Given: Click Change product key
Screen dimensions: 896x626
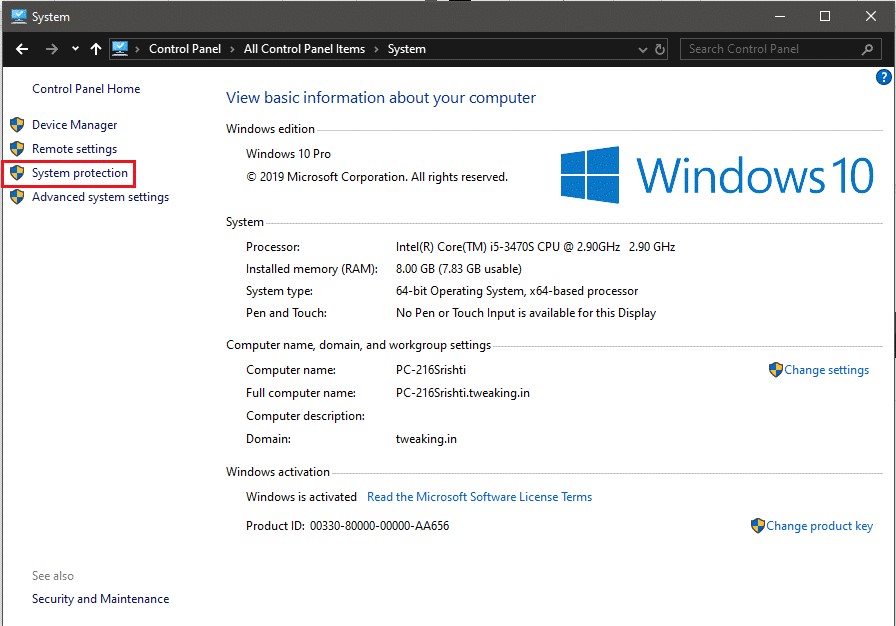Looking at the screenshot, I should coord(820,525).
